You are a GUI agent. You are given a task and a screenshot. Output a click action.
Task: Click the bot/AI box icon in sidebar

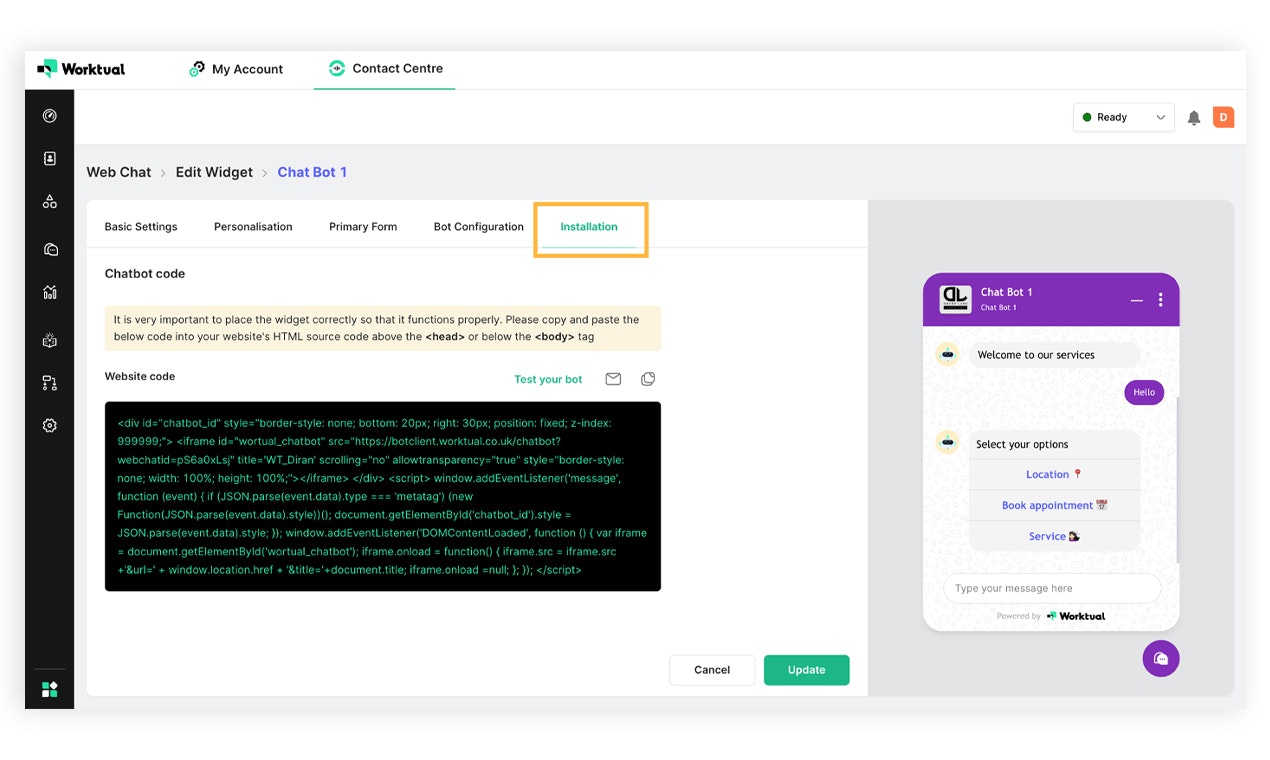tap(50, 340)
